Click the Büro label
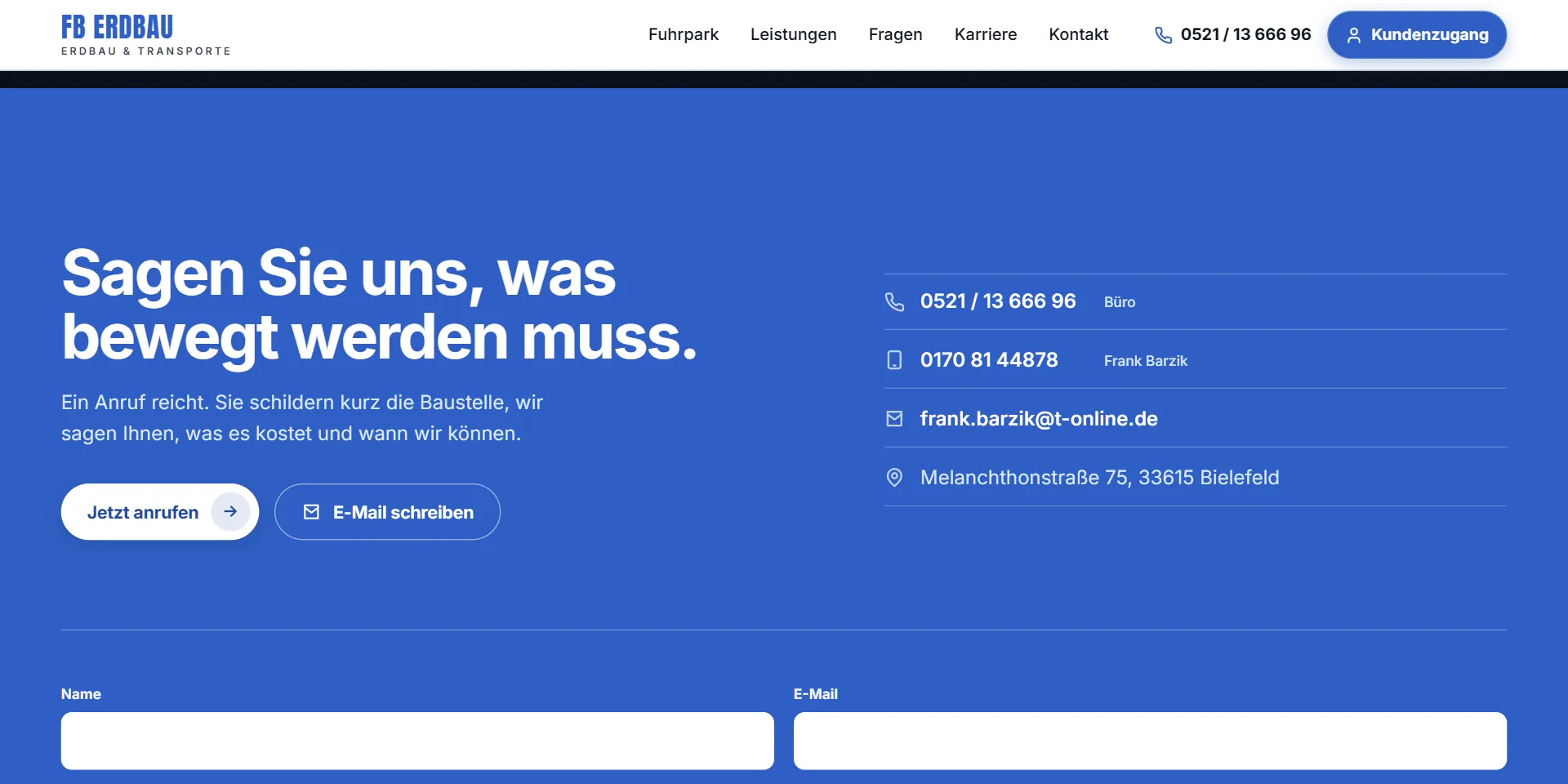Screen dimensions: 1568x784 click(1120, 302)
